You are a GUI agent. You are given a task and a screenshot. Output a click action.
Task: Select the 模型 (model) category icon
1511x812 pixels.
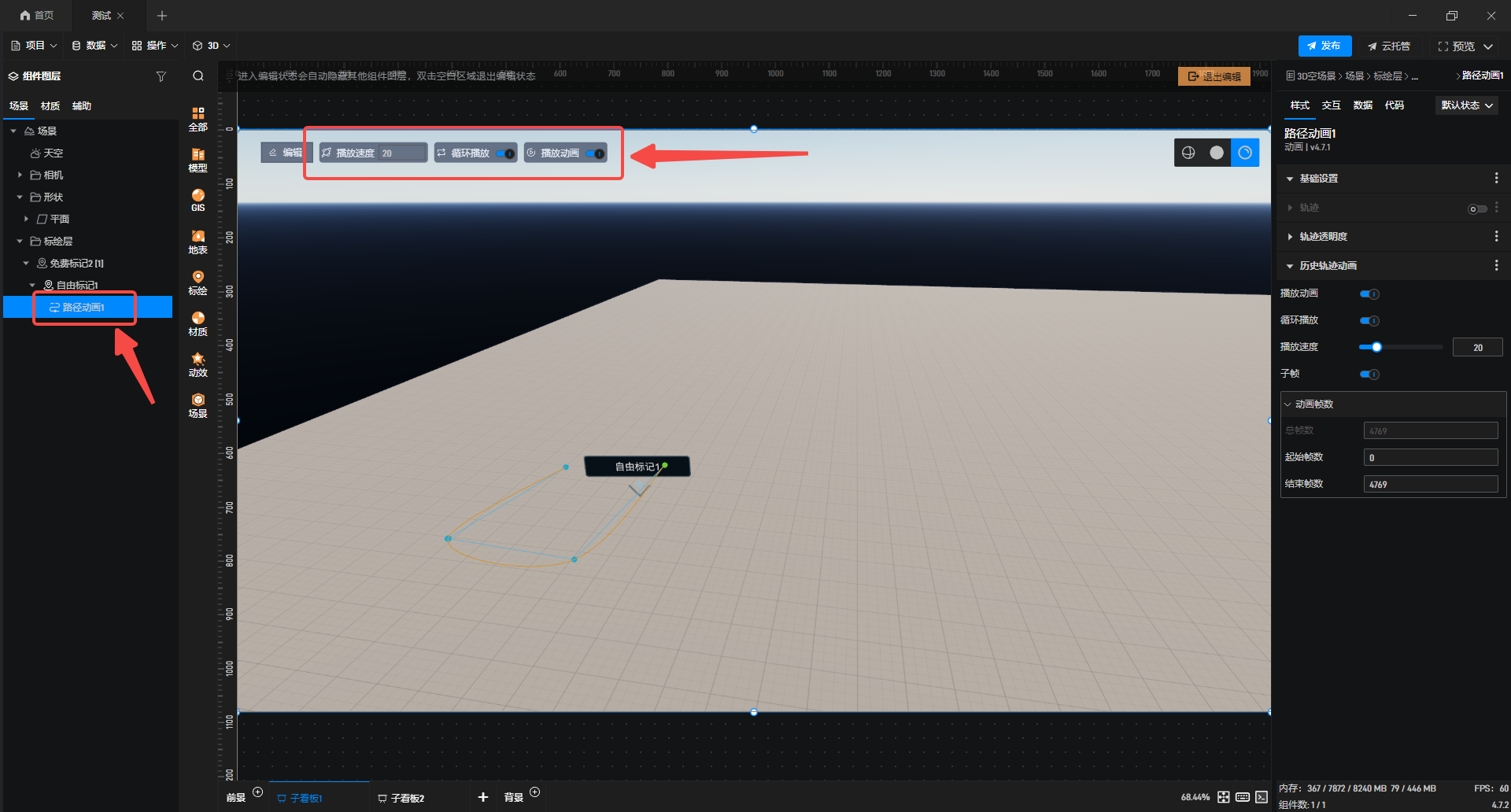point(198,160)
